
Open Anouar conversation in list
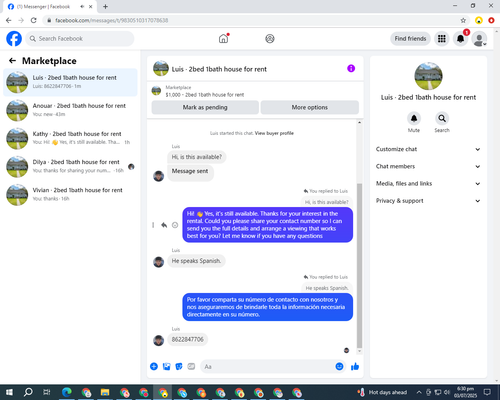[x=70, y=110]
